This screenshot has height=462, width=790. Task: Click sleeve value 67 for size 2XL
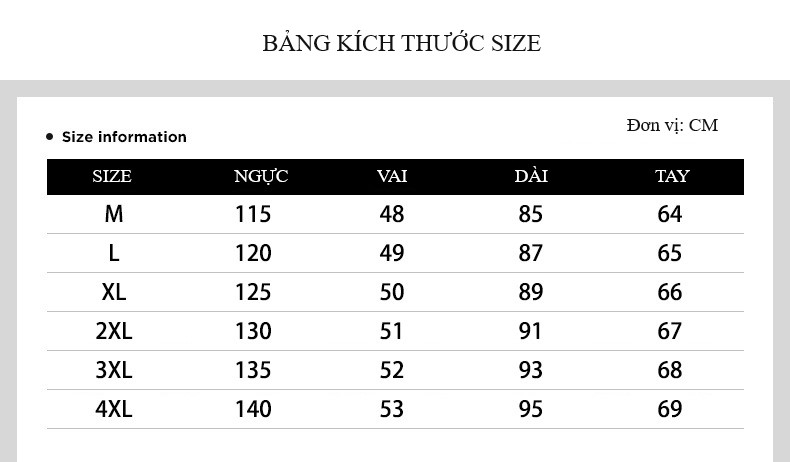click(x=670, y=331)
